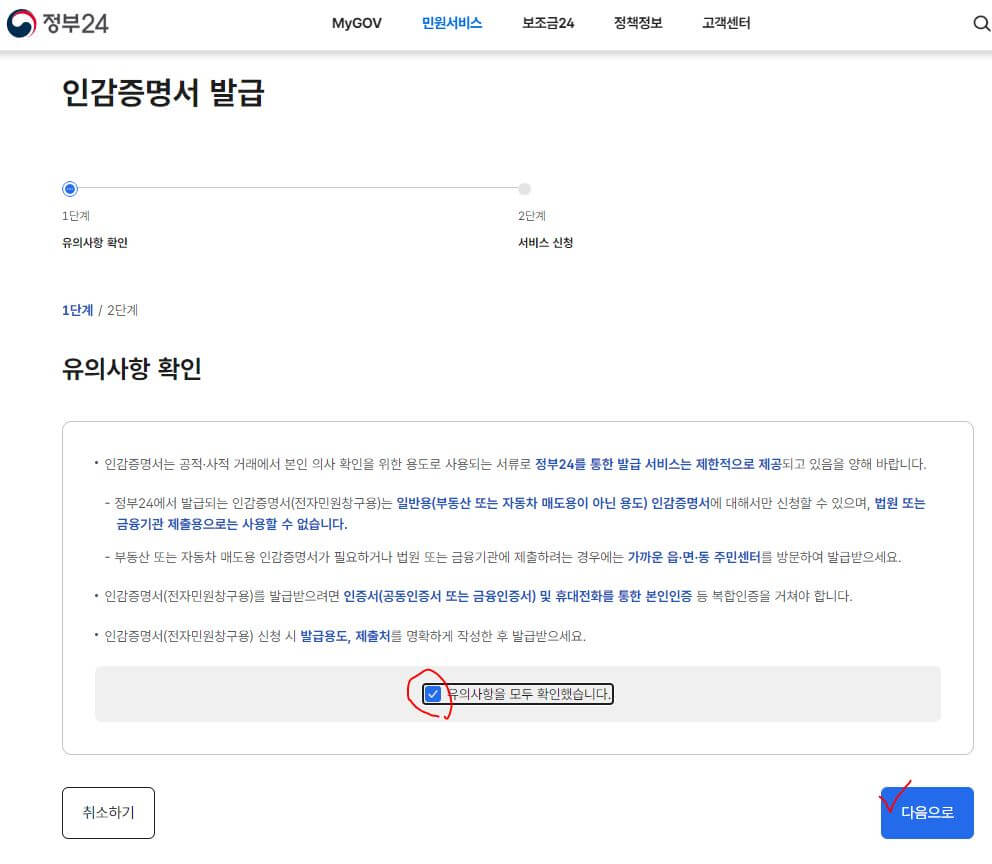Open the 보조금24 menu
Image resolution: width=992 pixels, height=864 pixels.
pos(545,22)
